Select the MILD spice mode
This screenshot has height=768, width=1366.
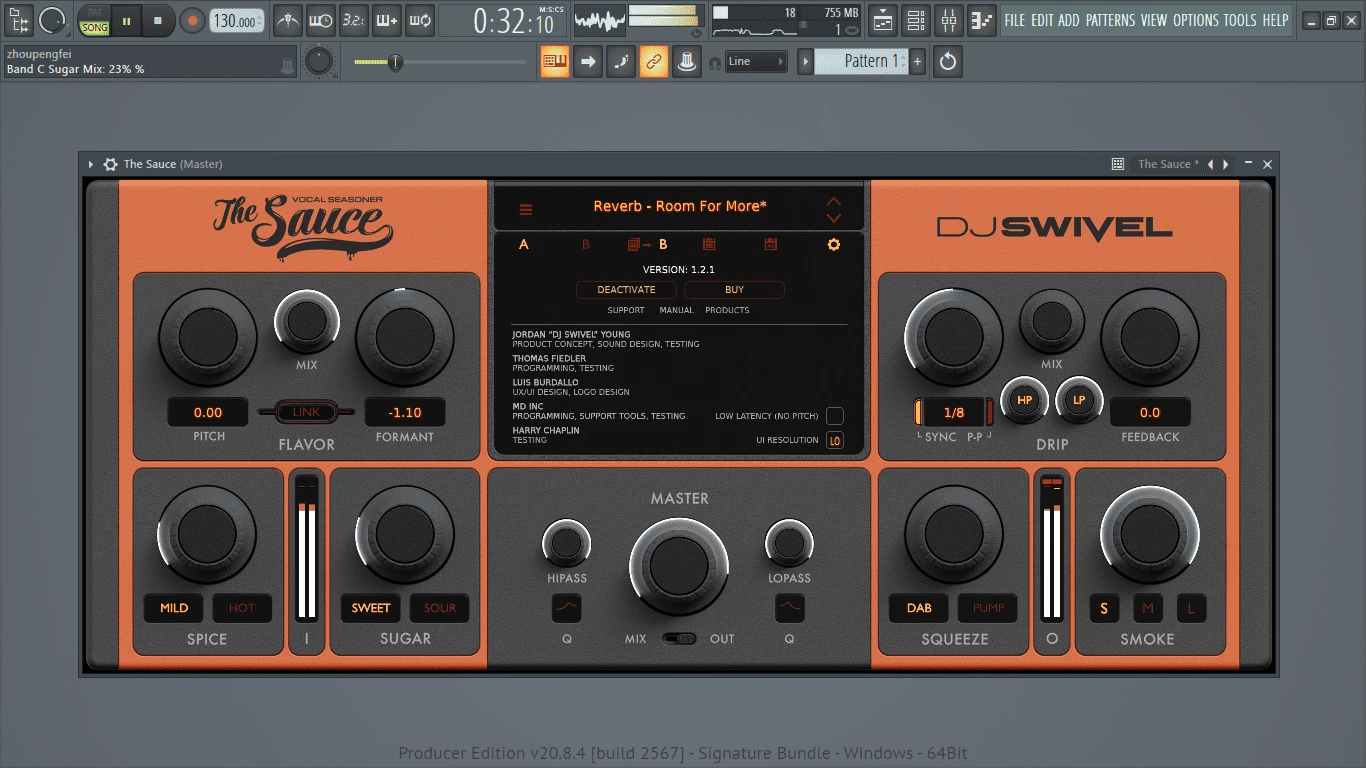(174, 608)
